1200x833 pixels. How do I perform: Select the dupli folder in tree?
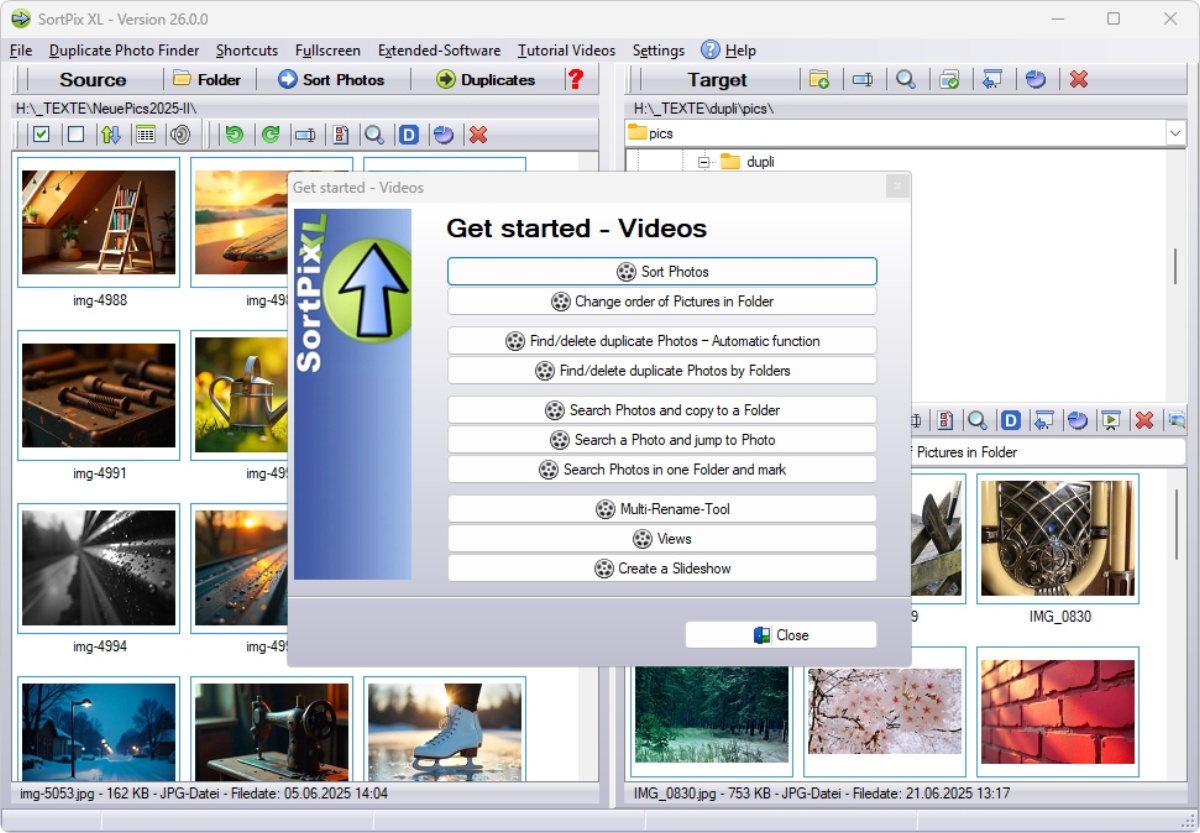click(760, 162)
